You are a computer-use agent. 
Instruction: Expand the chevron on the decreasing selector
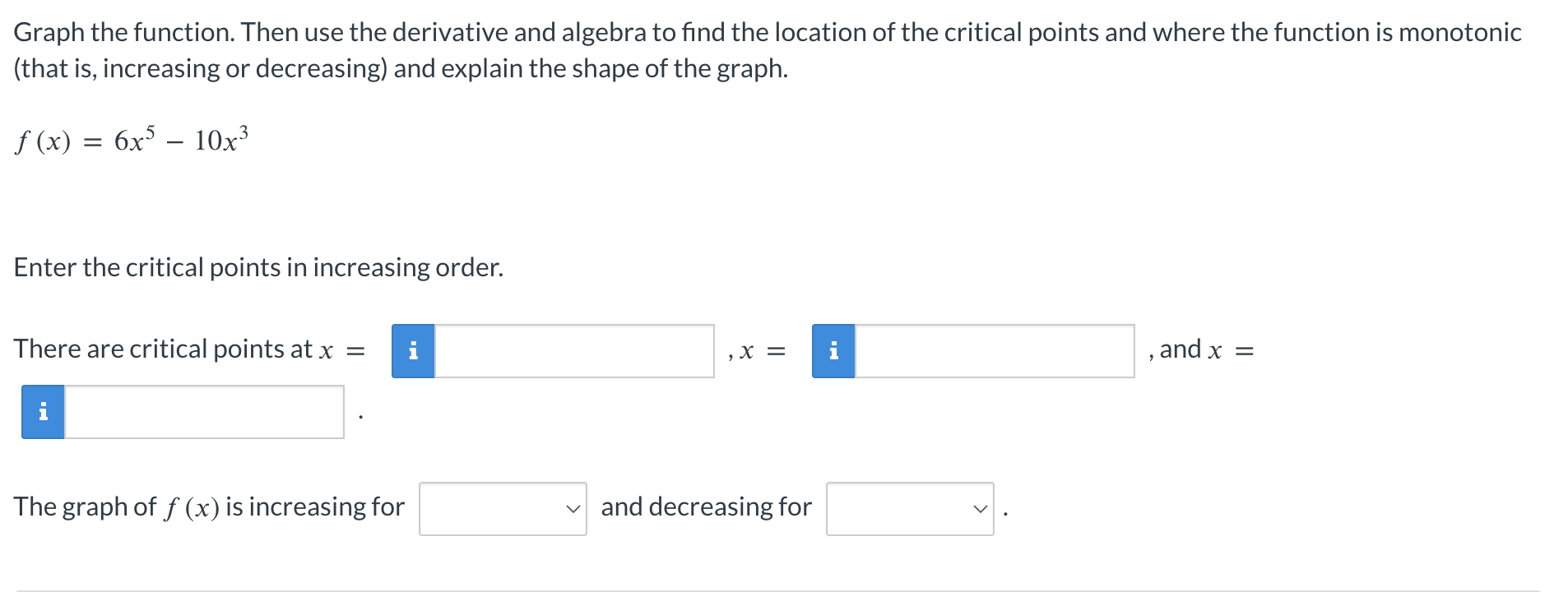pos(981,508)
